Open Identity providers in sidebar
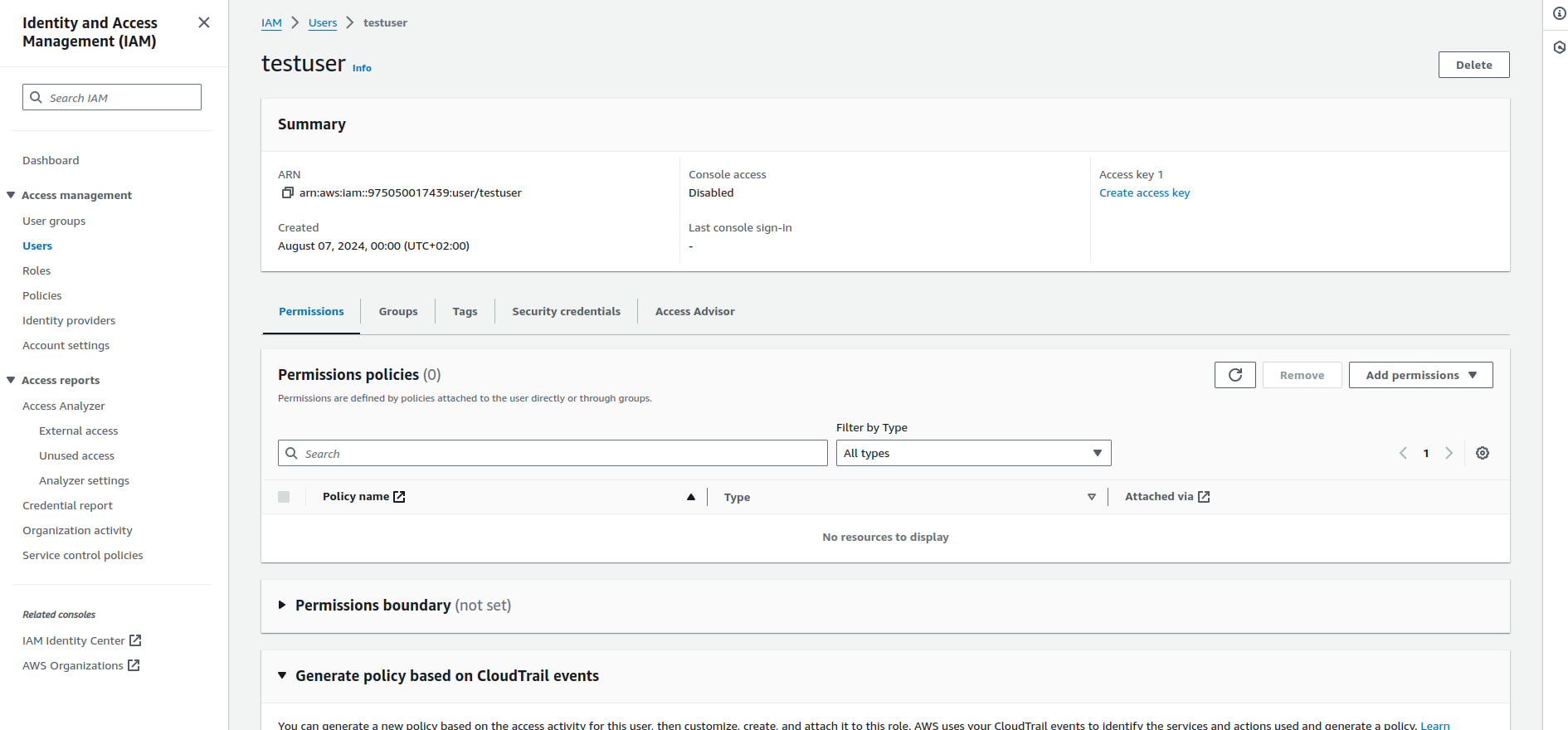Screen dimensions: 1568x730 click(69, 320)
